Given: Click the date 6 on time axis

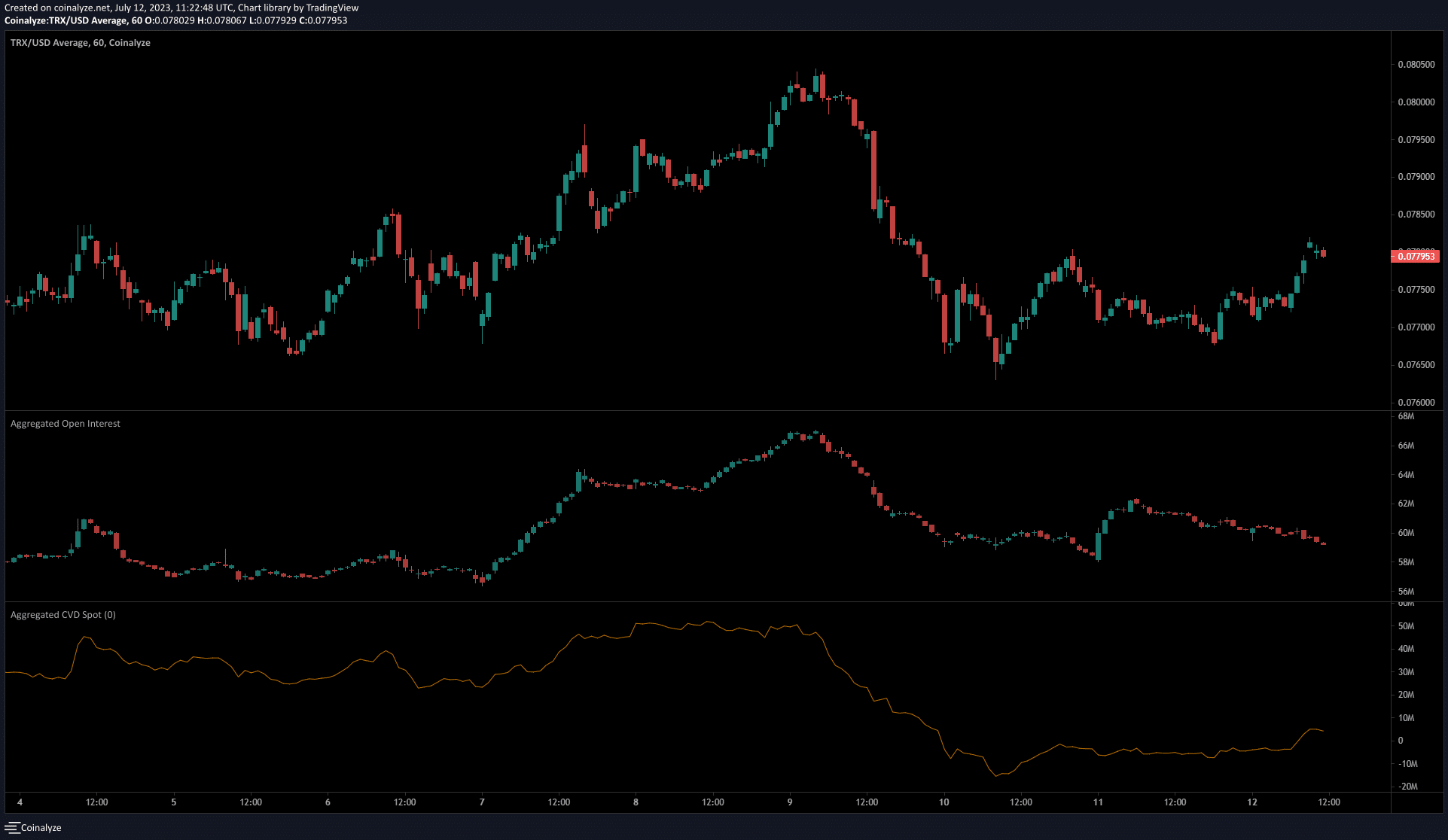Looking at the screenshot, I should (328, 802).
